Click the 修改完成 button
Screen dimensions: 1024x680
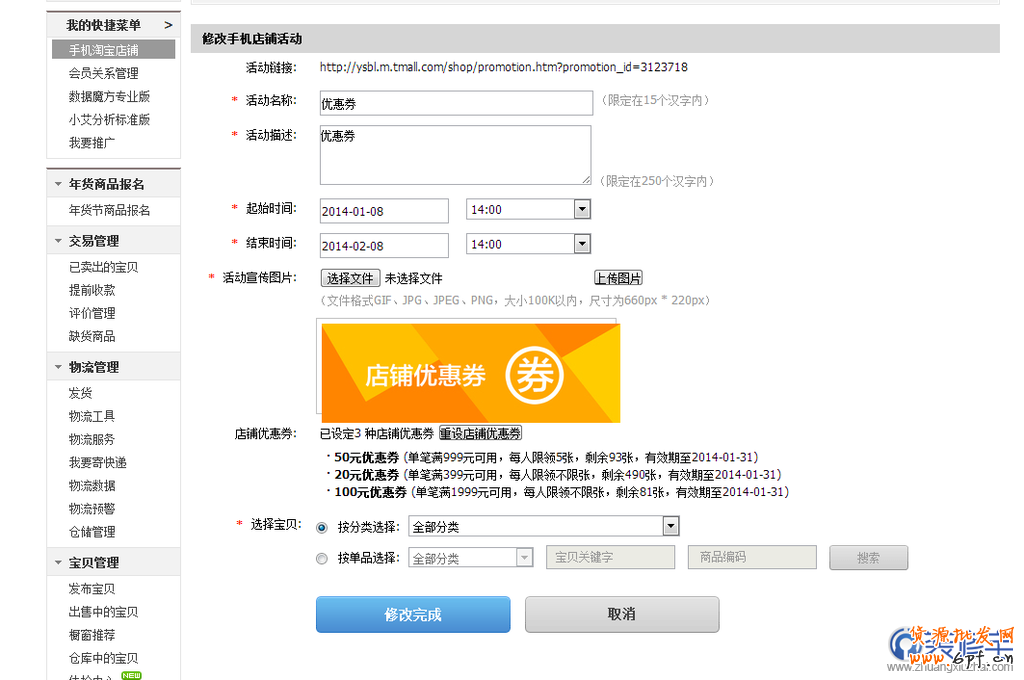[x=413, y=614]
